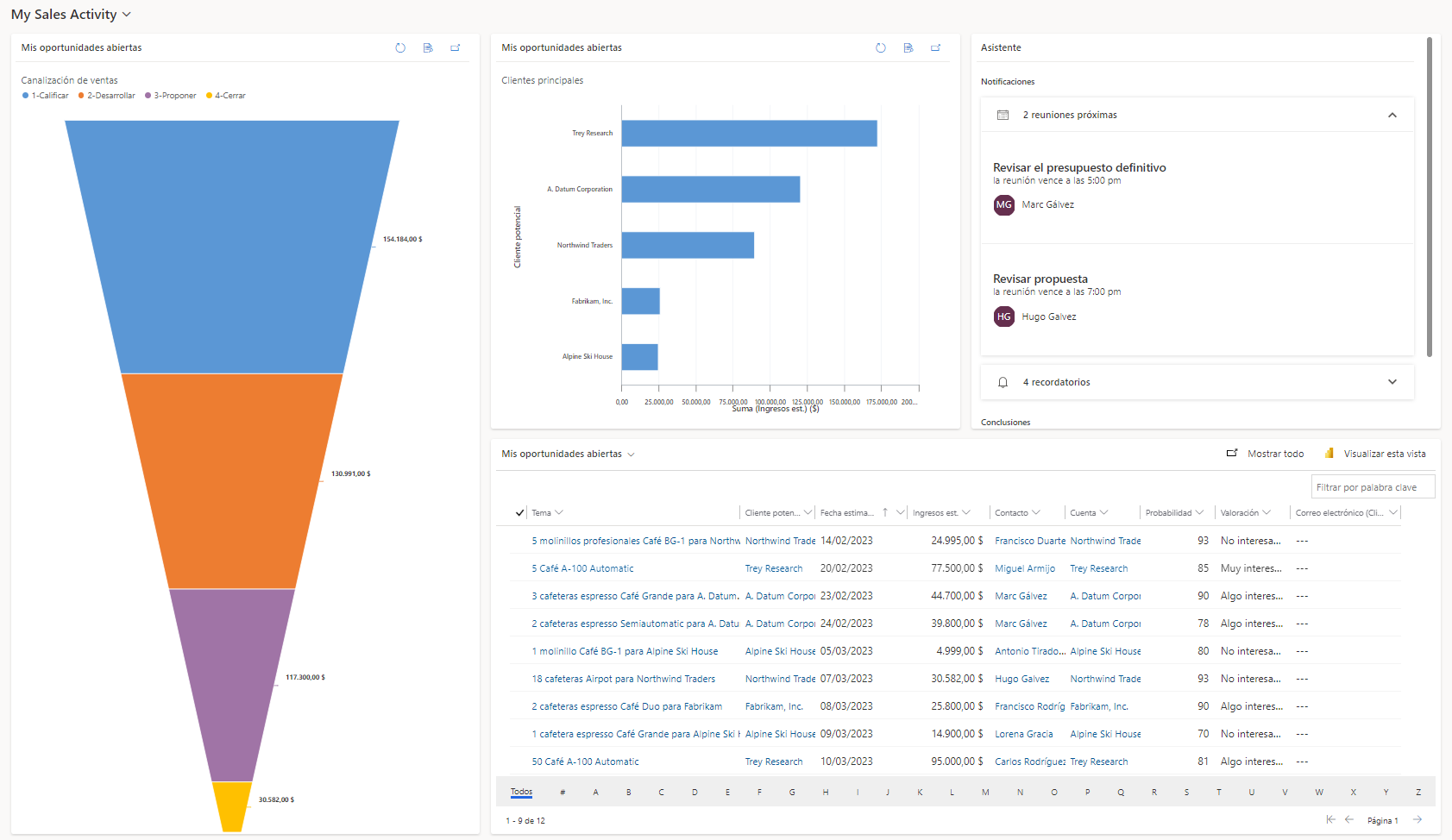Refresh the sales funnel chart
Viewport: 1452px width, 840px height.
tap(400, 48)
